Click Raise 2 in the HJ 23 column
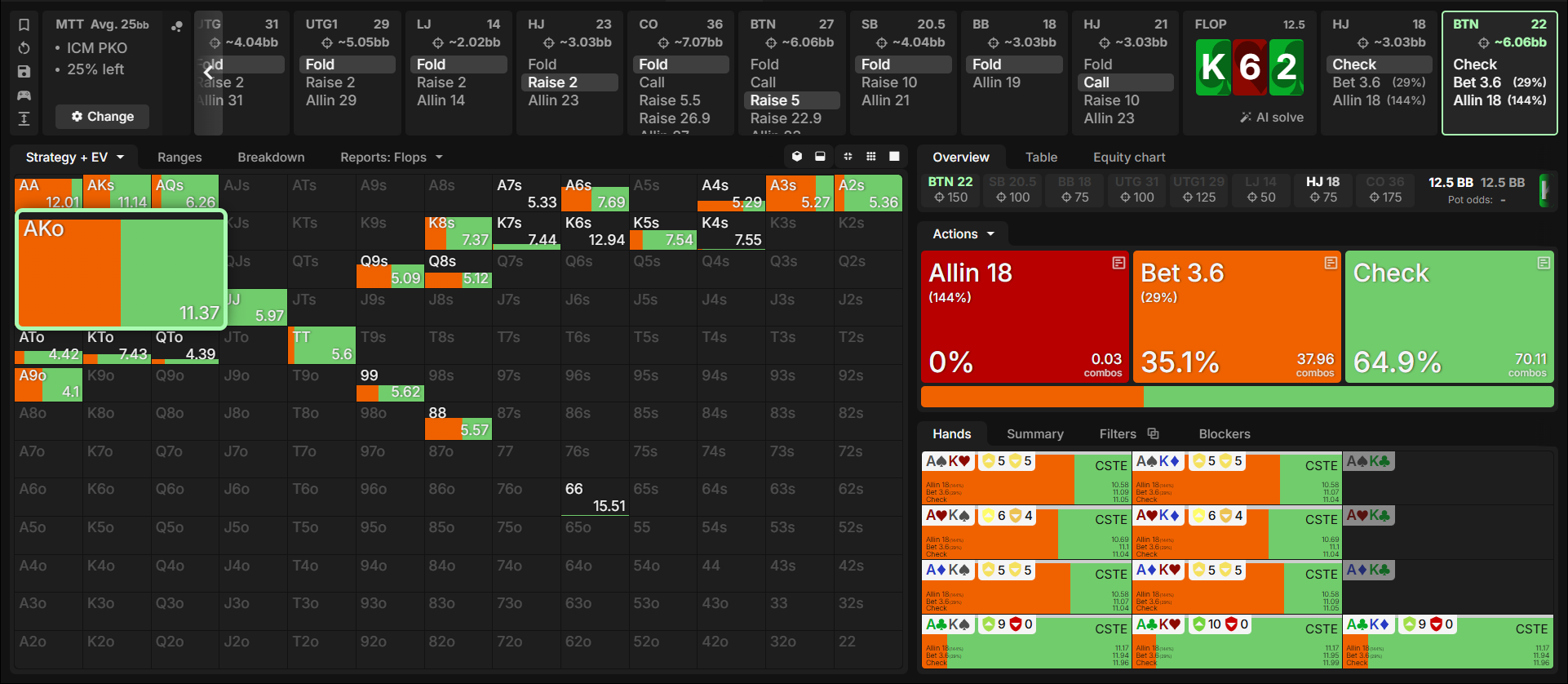This screenshot has width=1568, height=684. click(x=569, y=82)
